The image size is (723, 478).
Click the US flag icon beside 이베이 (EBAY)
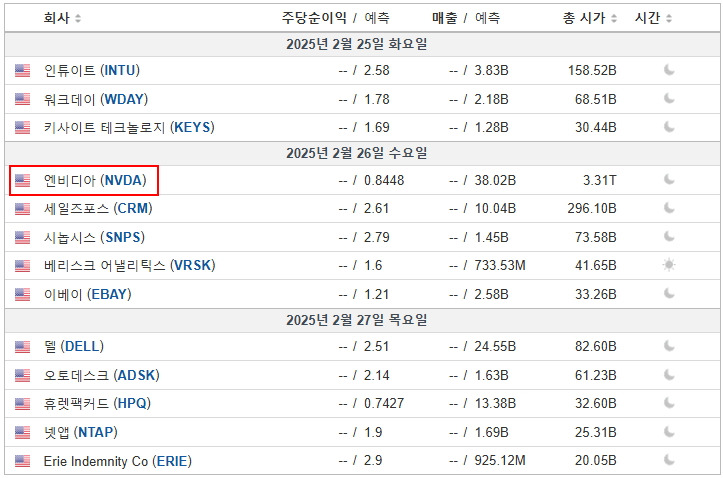click(22, 294)
